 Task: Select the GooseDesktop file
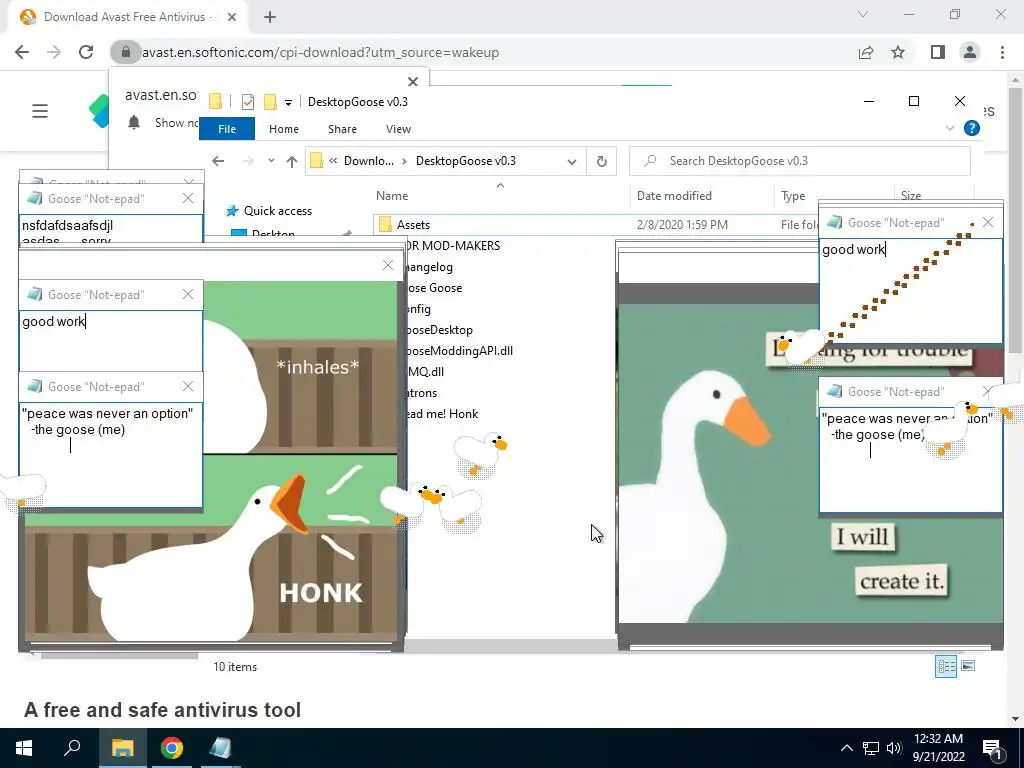(x=439, y=330)
